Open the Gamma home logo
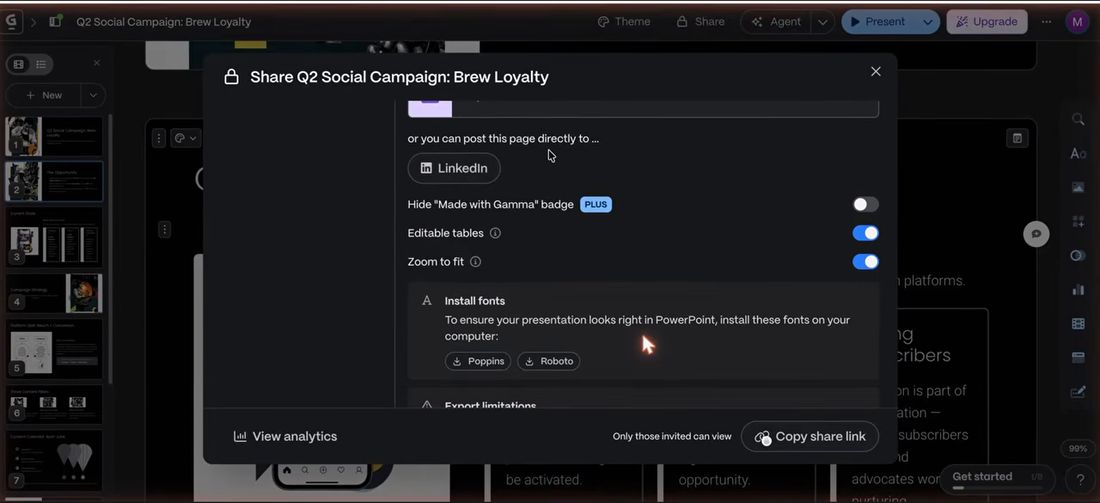Viewport: 1100px width, 503px height. click(x=11, y=22)
